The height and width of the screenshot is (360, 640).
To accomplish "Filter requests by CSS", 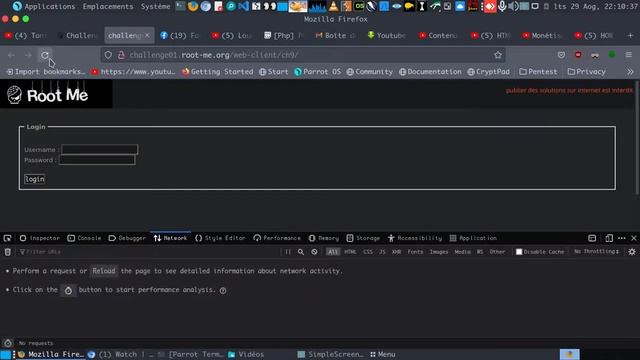I will coord(368,252).
